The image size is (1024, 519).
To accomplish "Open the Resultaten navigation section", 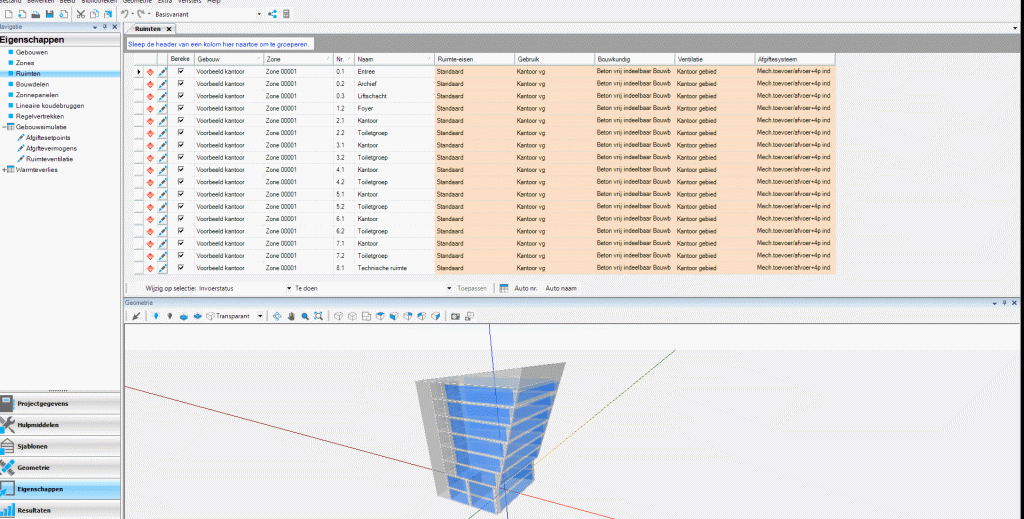I will pos(60,510).
